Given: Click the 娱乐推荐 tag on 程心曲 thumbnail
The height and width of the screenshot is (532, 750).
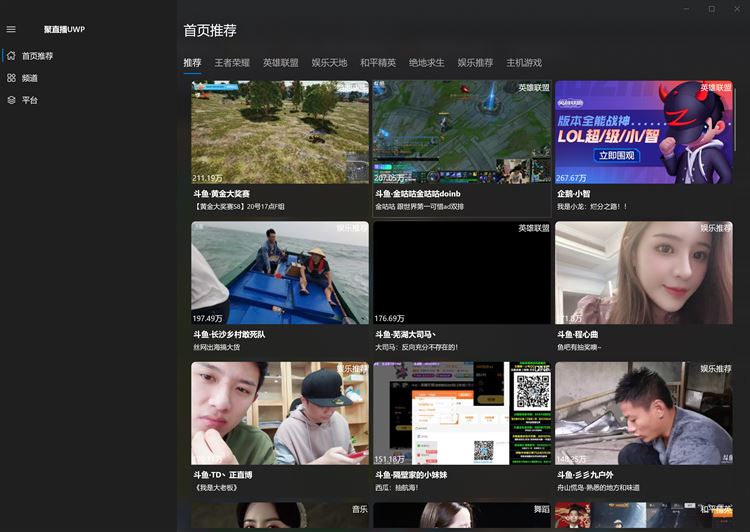Looking at the screenshot, I should click(716, 228).
